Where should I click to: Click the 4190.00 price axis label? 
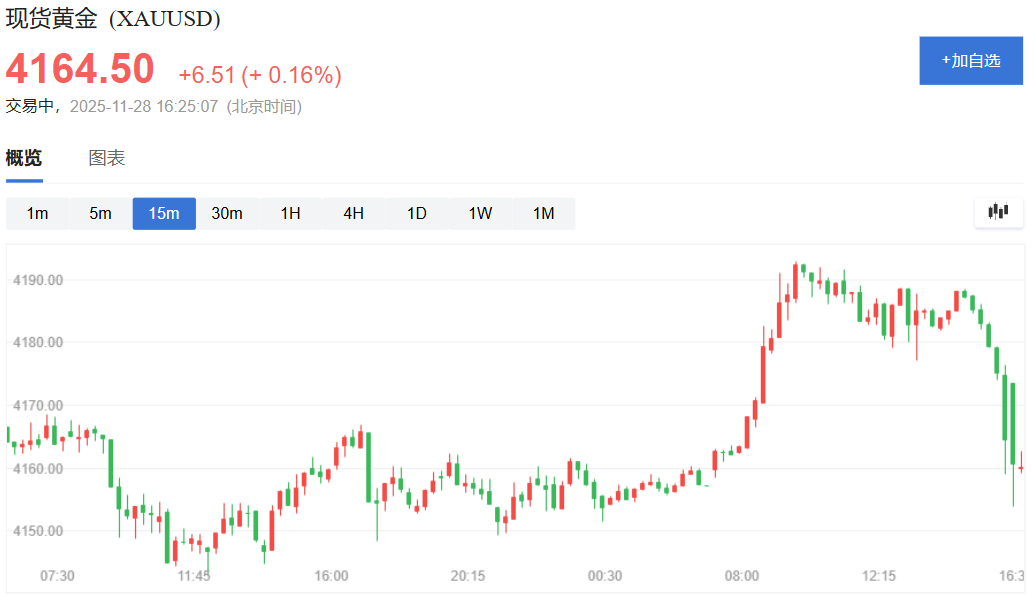[38, 280]
